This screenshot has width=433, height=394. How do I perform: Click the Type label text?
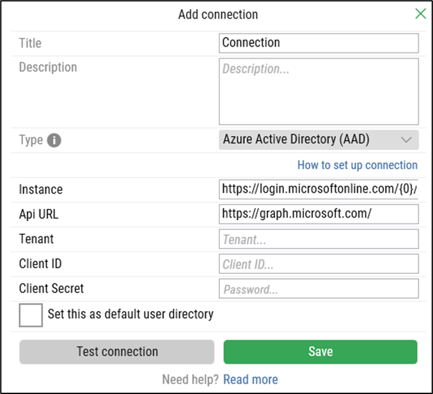tap(31, 140)
